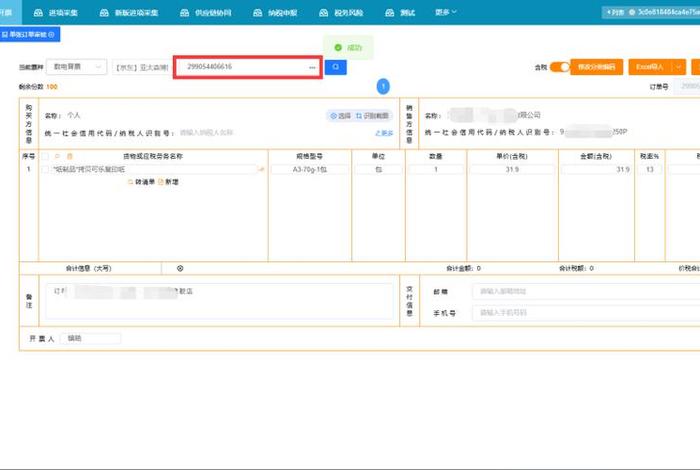Check the checkbox for row 1 item

[46, 170]
